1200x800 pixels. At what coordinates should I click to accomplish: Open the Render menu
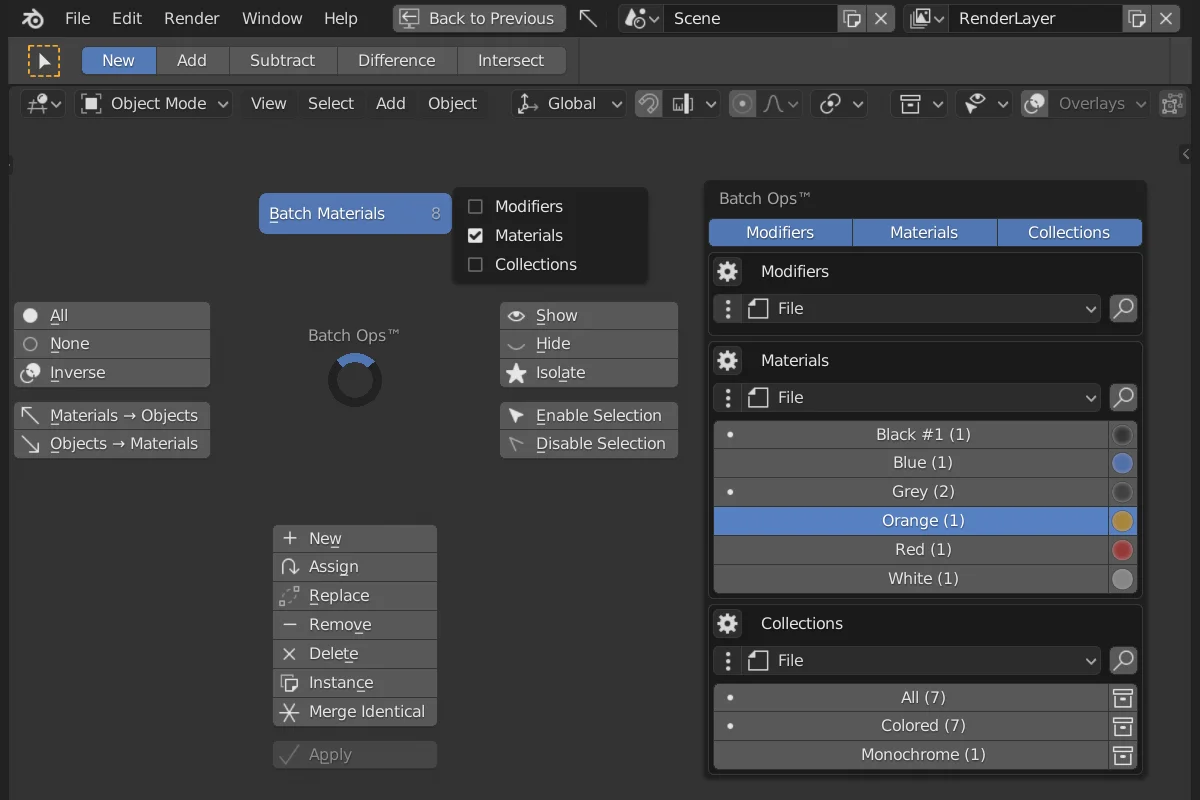191,18
